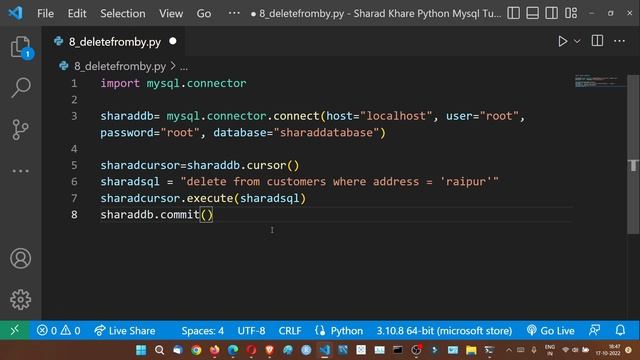This screenshot has width=640, height=360.
Task: Show hidden menus via title bar ellipsis
Action: pyautogui.click(x=234, y=13)
